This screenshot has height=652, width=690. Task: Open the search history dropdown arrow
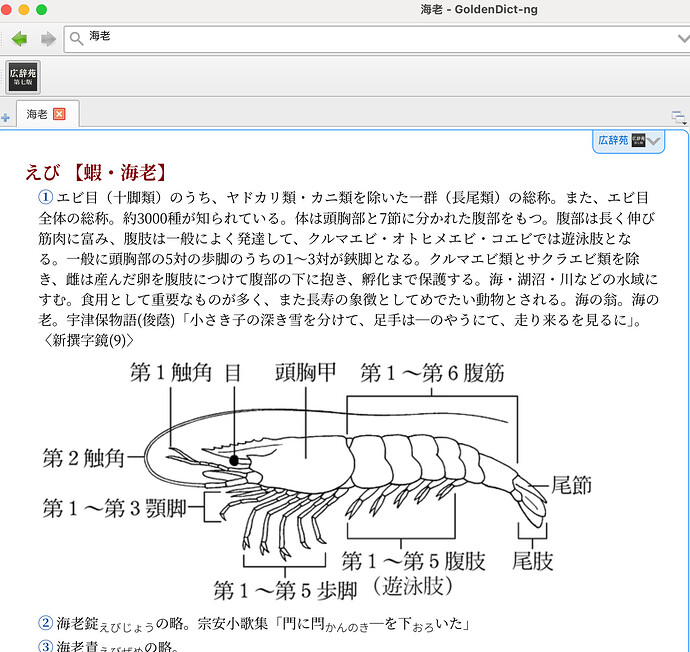(x=683, y=39)
